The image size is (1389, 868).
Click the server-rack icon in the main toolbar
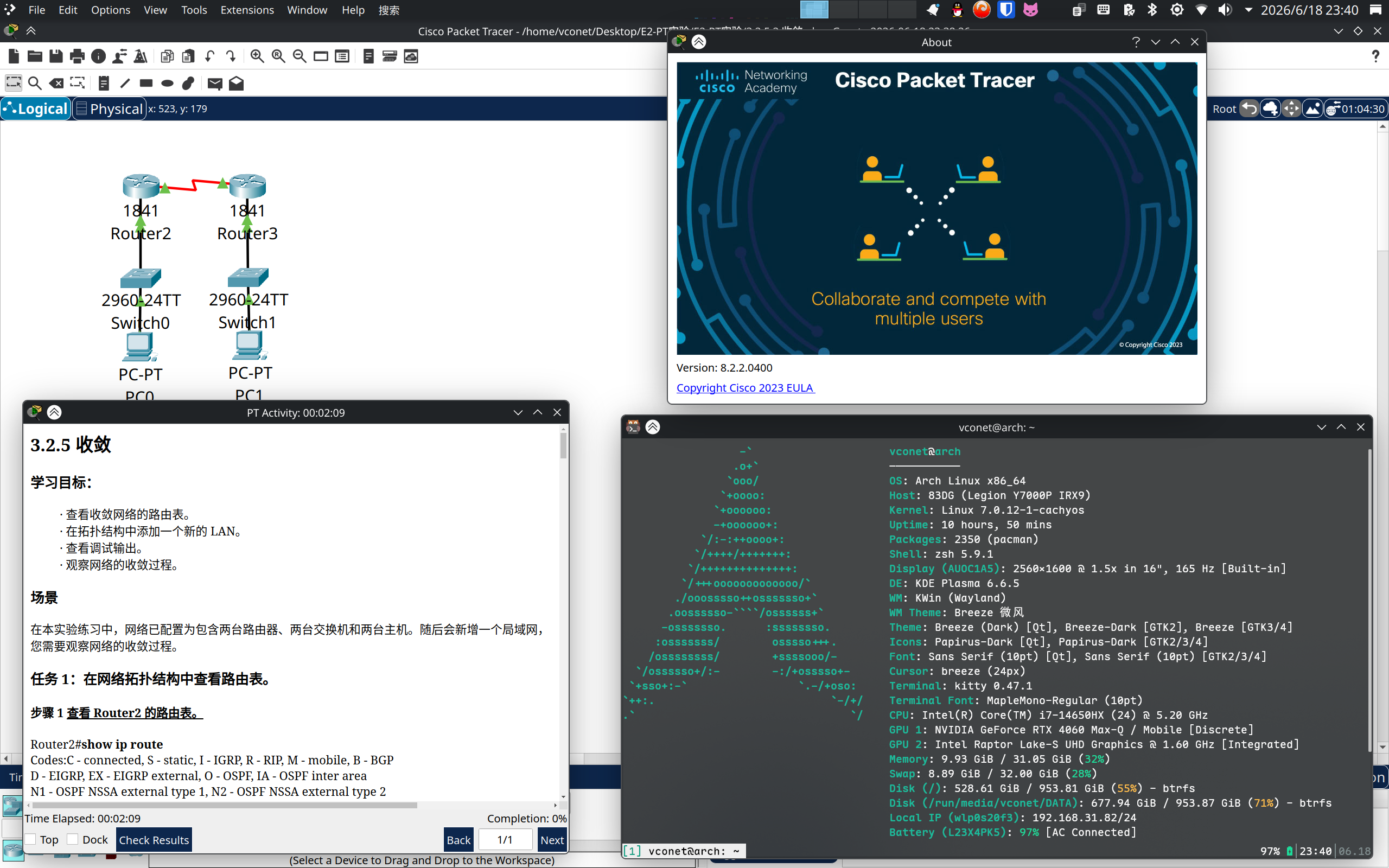pyautogui.click(x=390, y=56)
